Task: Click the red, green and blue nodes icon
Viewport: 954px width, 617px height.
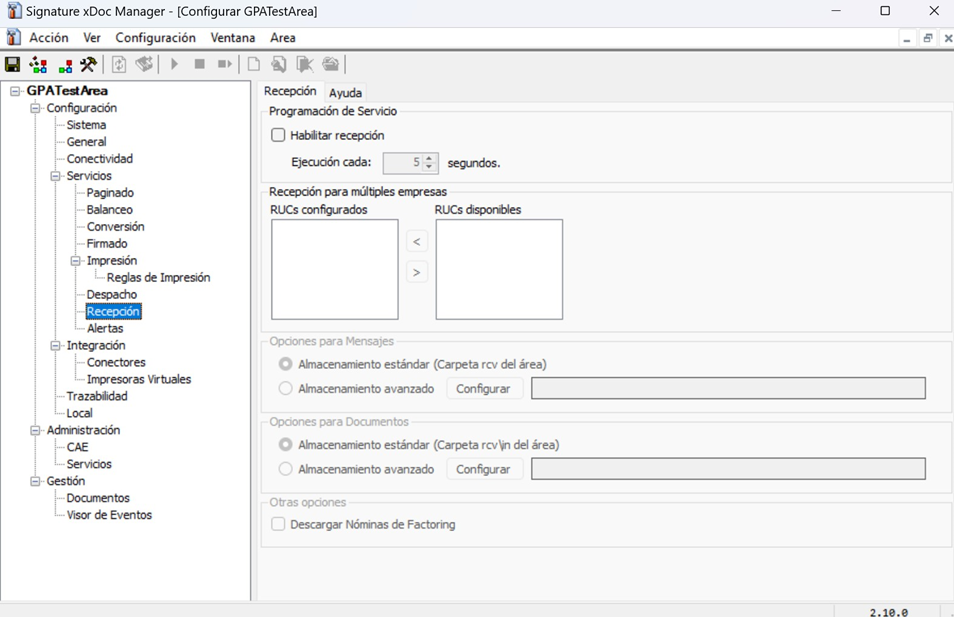Action: [65, 65]
